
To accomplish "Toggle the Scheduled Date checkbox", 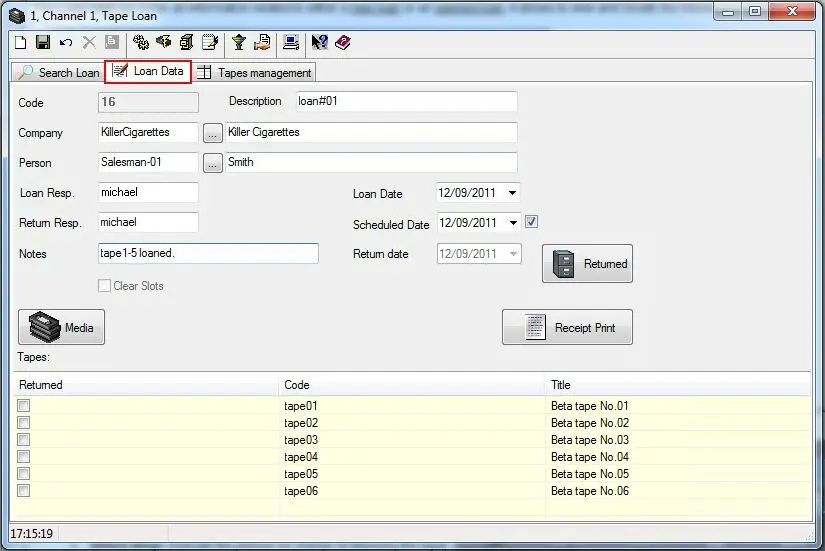I will click(x=532, y=222).
